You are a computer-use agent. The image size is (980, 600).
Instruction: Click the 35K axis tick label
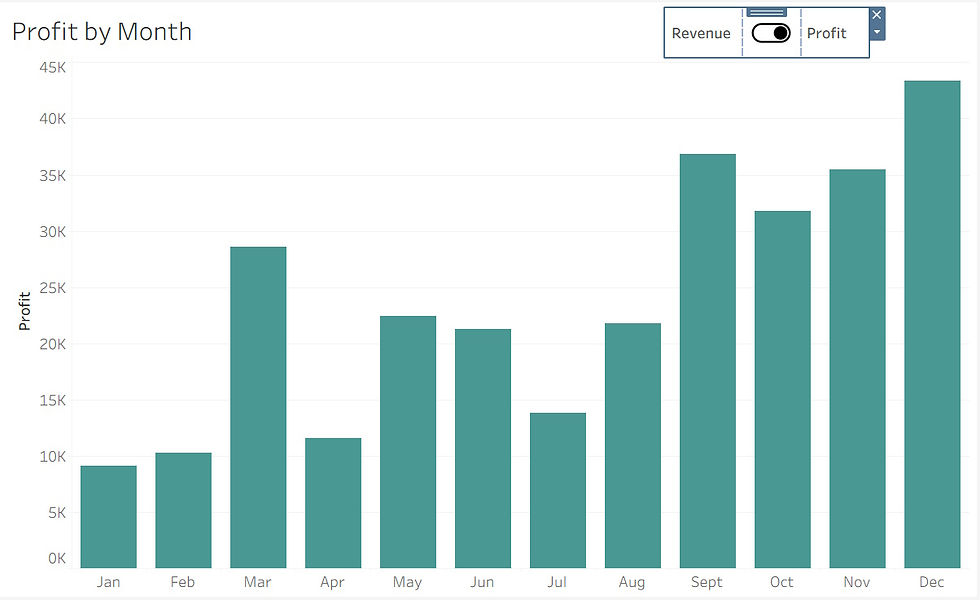pos(52,176)
